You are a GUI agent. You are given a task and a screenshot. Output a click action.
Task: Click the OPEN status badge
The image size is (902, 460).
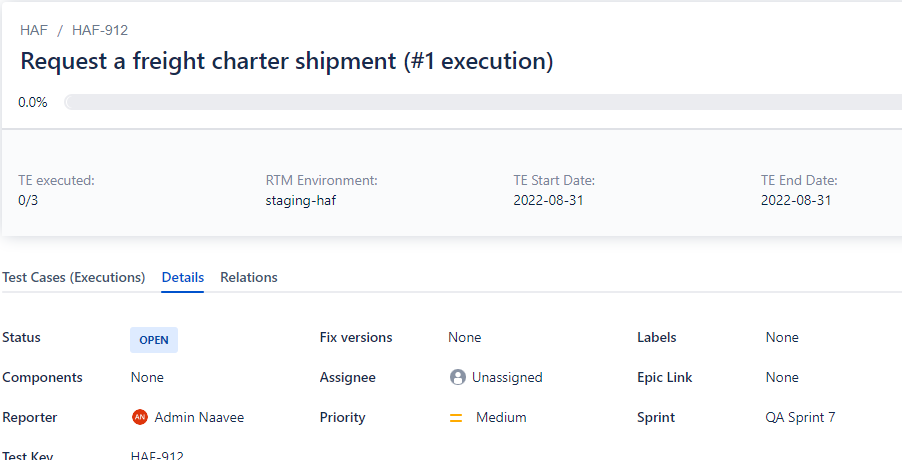tap(154, 340)
